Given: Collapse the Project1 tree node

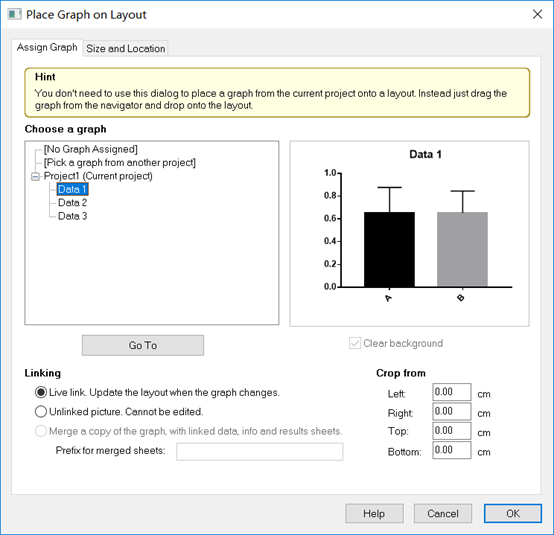Looking at the screenshot, I should coord(35,176).
